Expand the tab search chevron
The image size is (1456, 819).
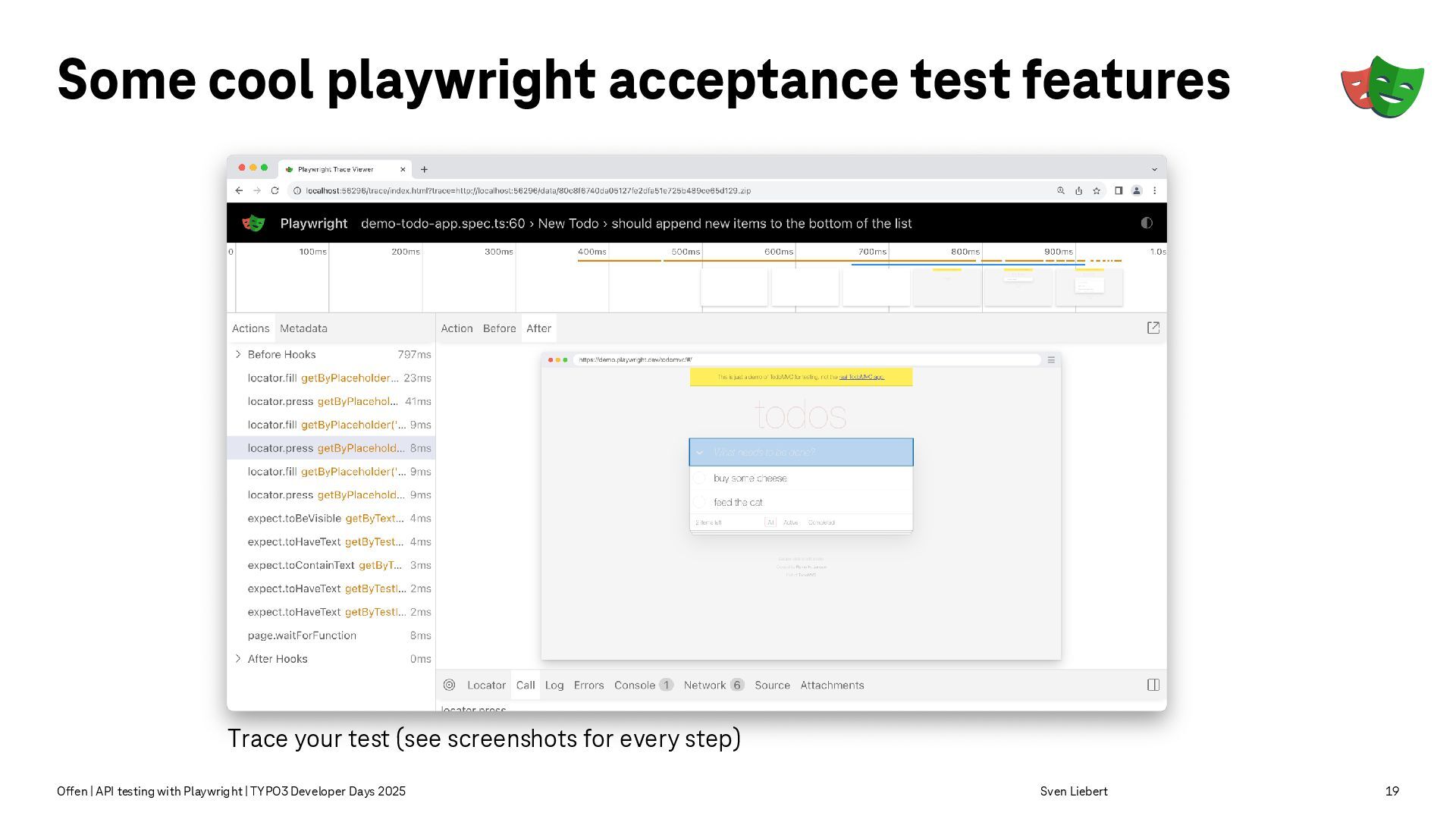pos(1154,170)
